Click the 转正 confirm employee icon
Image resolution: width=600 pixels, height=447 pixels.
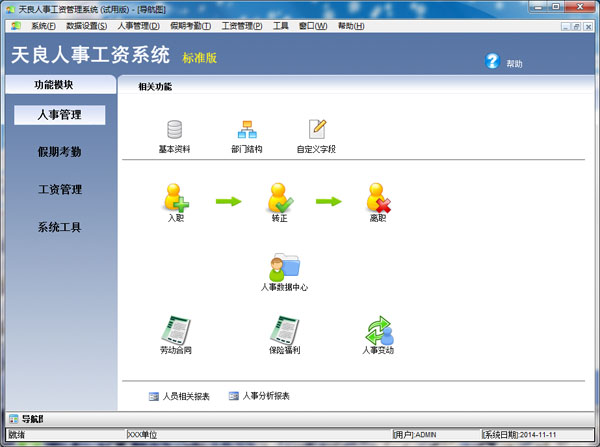click(280, 197)
